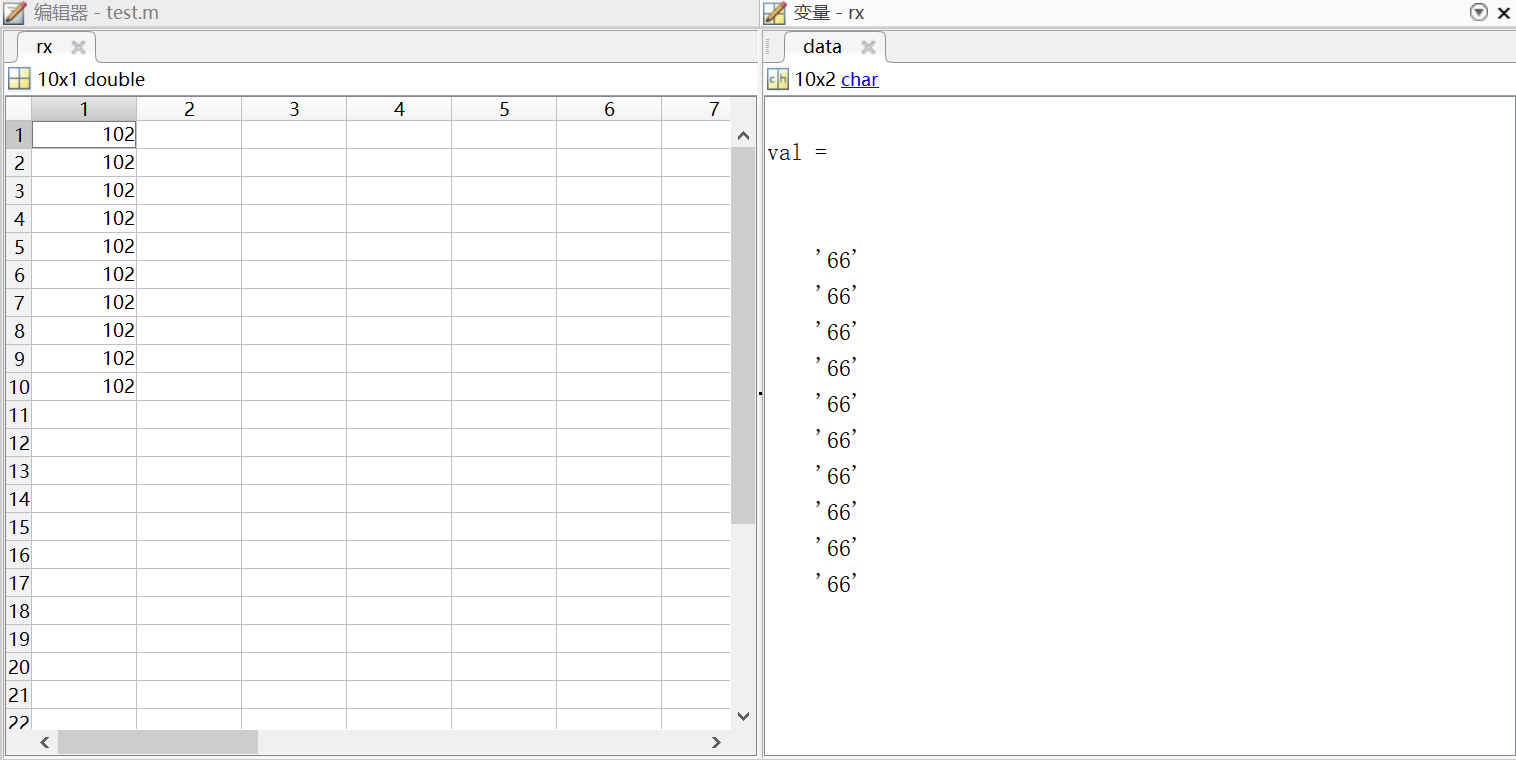1516x760 pixels.
Task: Select column header 3
Action: (x=294, y=109)
